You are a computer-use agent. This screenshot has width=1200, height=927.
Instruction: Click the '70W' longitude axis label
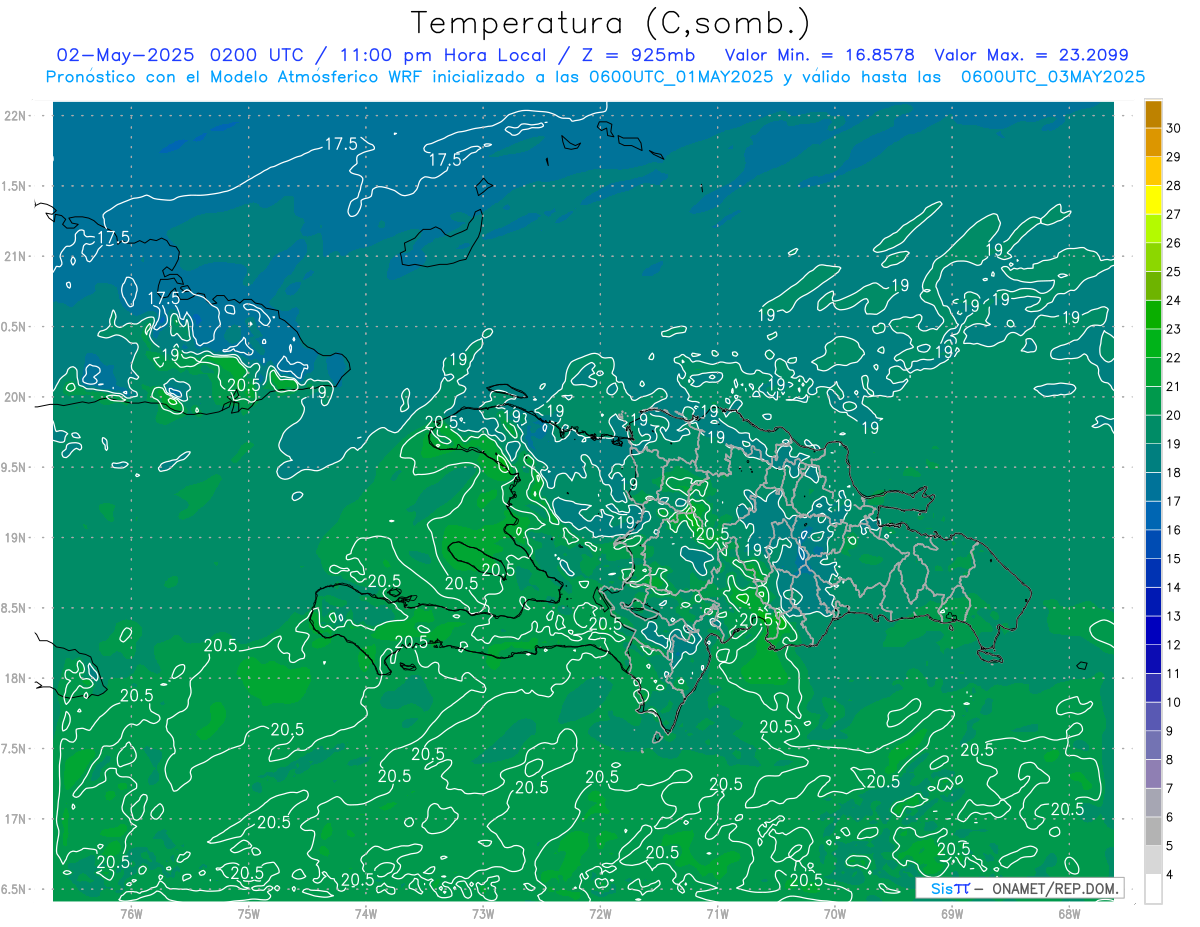[834, 913]
